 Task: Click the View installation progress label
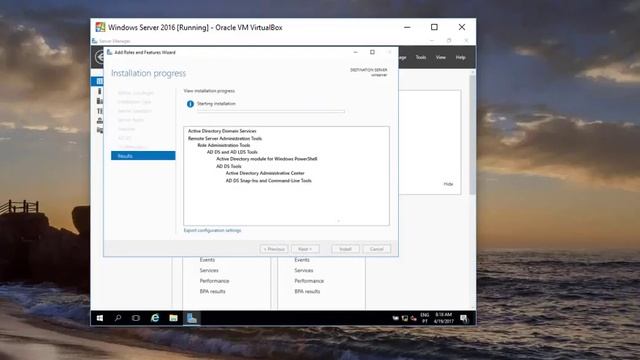click(x=209, y=91)
